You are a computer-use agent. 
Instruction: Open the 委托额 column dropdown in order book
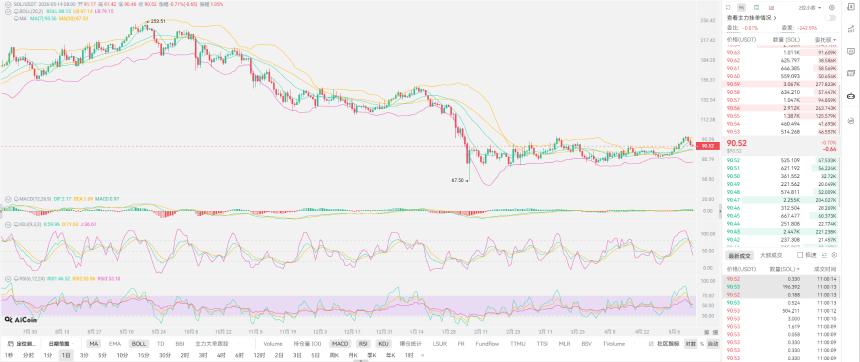click(825, 40)
